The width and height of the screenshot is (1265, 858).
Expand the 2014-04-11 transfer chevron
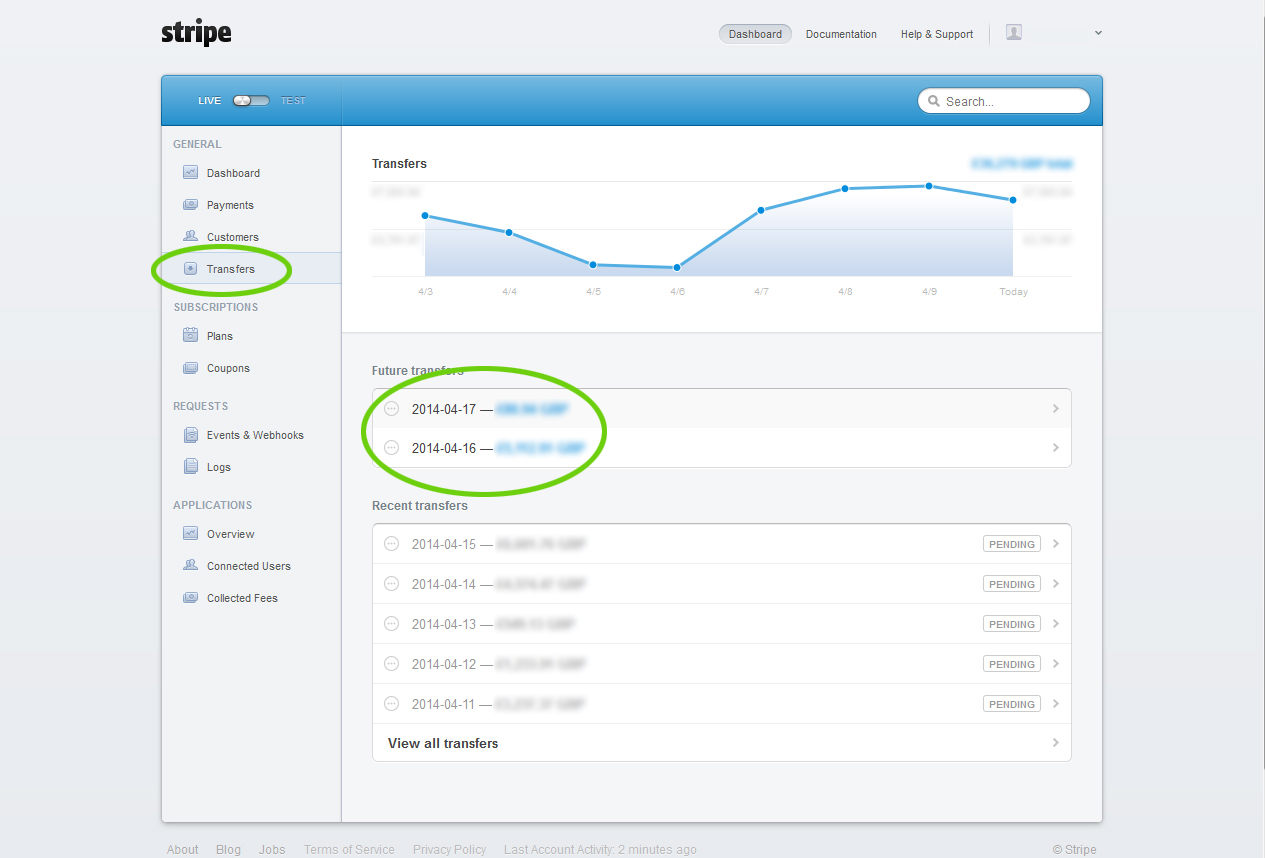pyautogui.click(x=1056, y=704)
